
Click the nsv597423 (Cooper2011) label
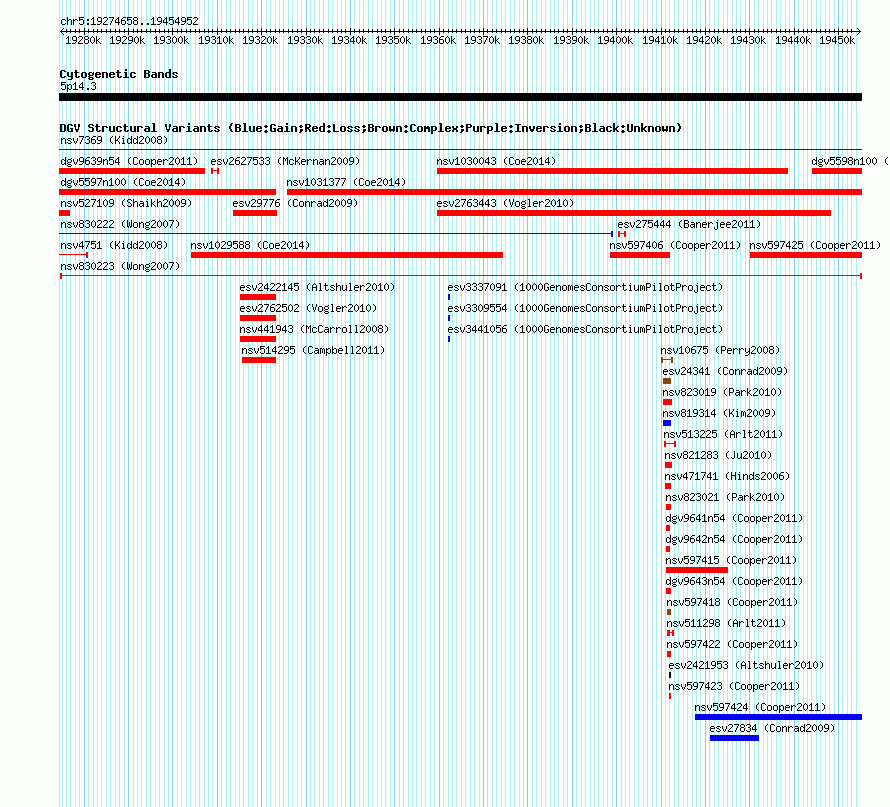point(734,686)
